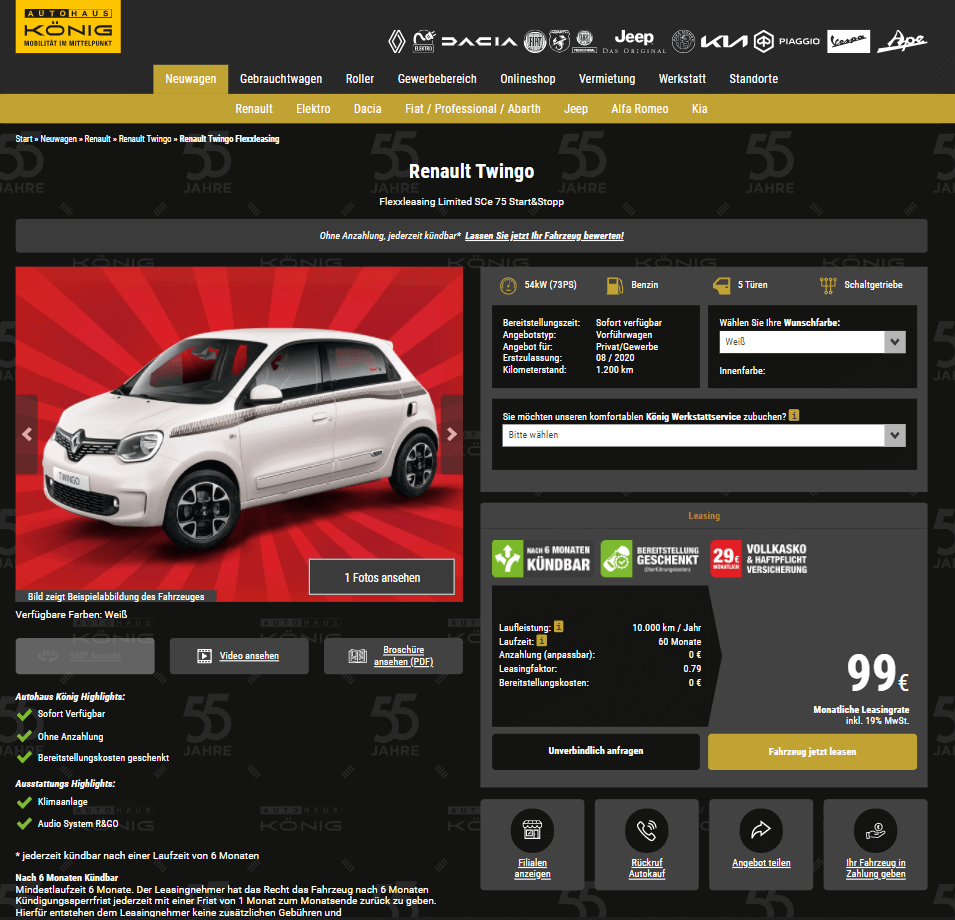Click the Piaggio brand logo
The width and height of the screenshot is (955, 920).
point(787,41)
